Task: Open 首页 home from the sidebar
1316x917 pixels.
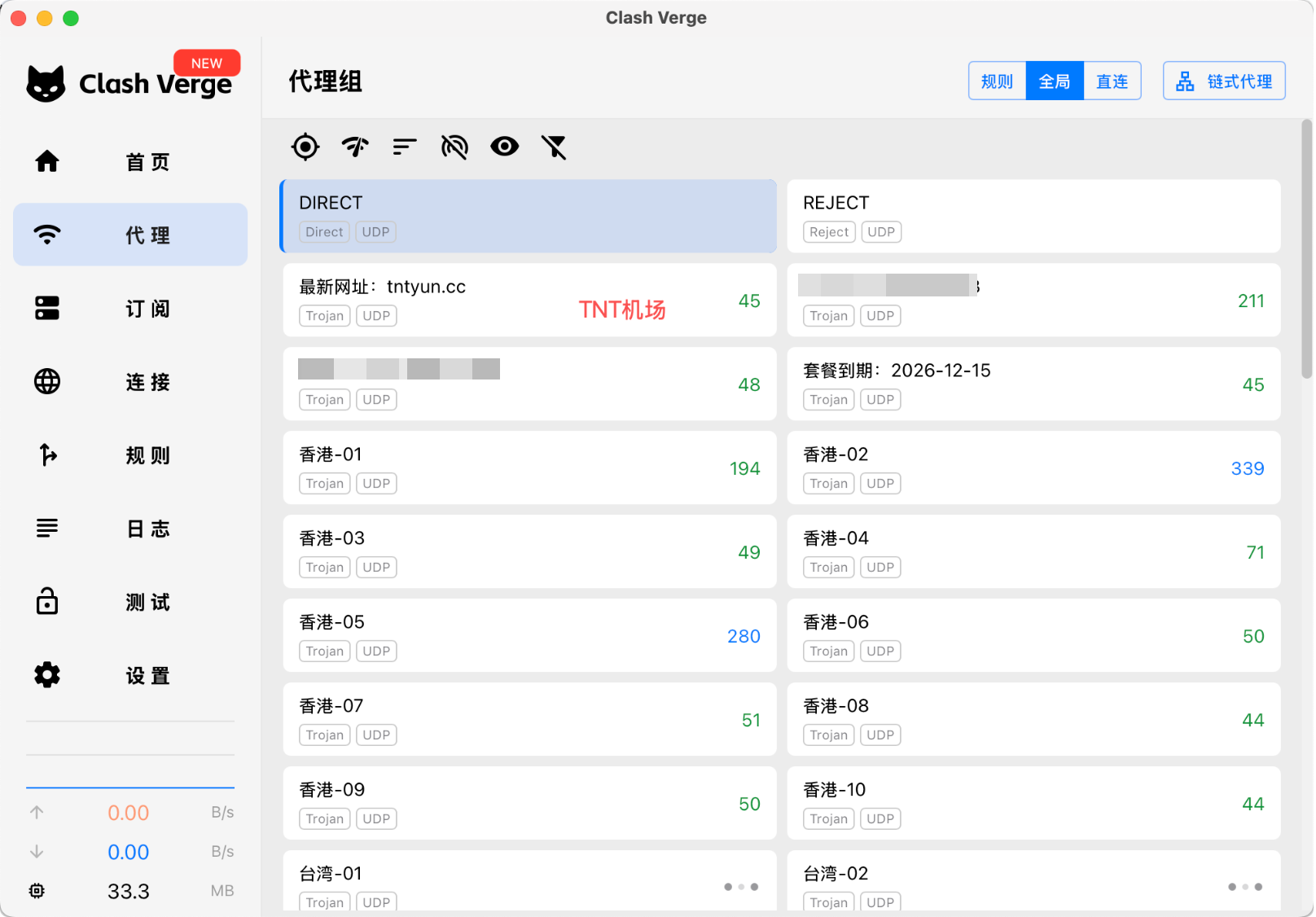Action: [x=130, y=162]
